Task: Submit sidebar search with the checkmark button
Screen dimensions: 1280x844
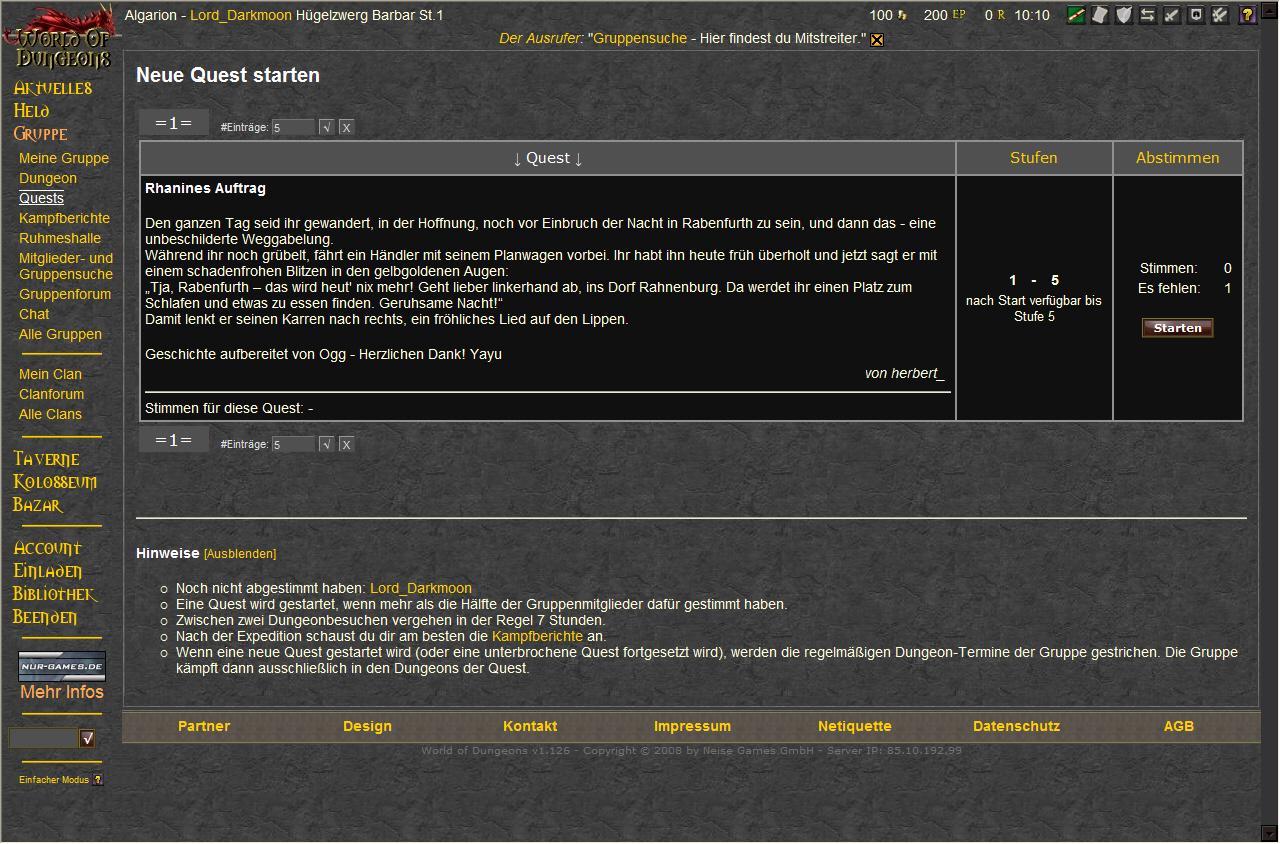Action: click(x=87, y=739)
